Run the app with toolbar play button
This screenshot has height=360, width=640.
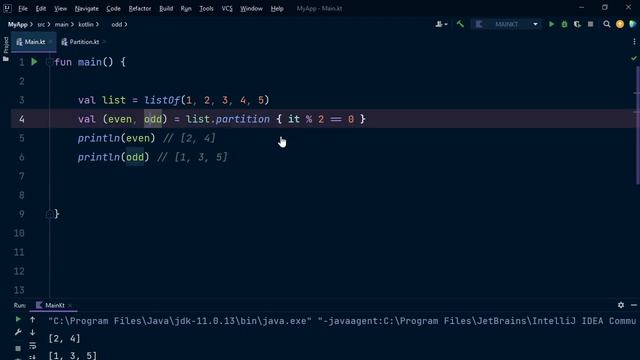tap(551, 24)
